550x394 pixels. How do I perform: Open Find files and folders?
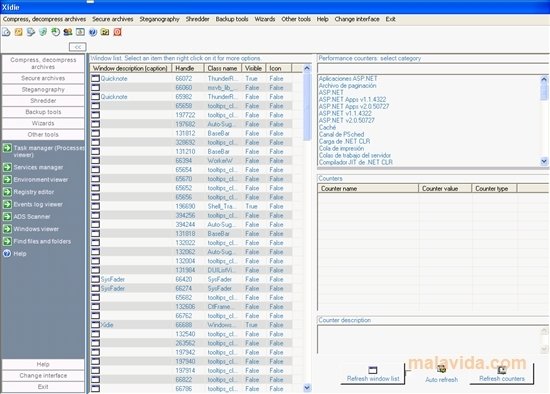(x=37, y=241)
